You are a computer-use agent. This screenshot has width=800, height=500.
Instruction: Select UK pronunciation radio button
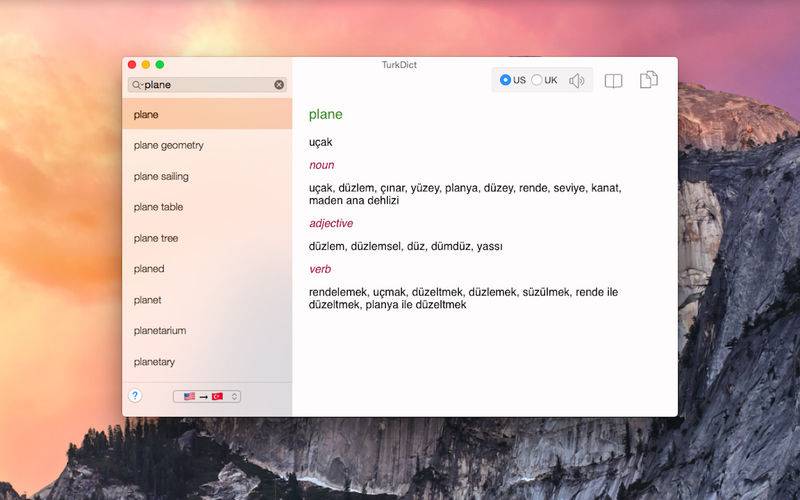click(537, 80)
